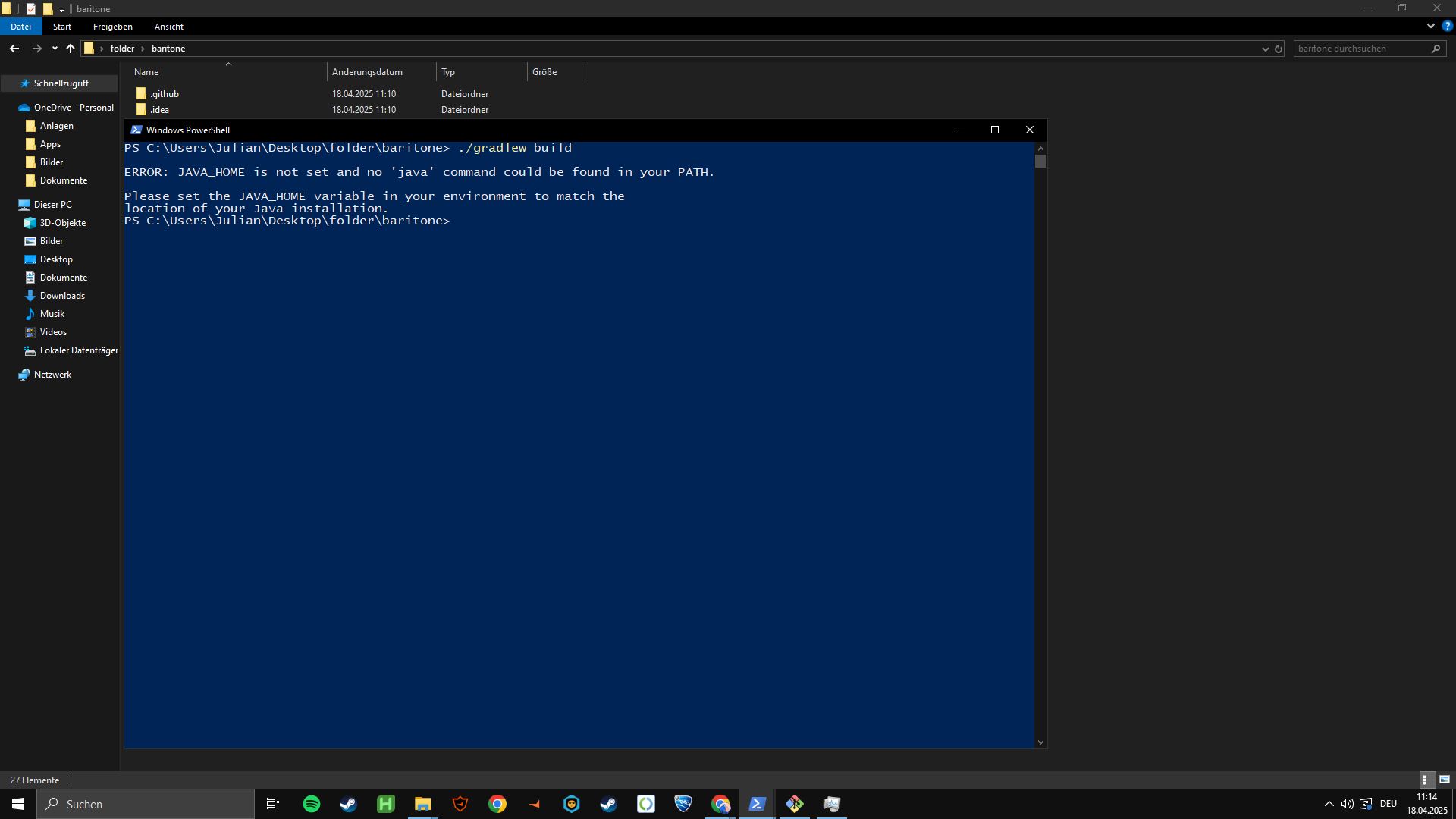Expand breadcrumb chevron after folder
The height and width of the screenshot is (819, 1456).
pos(143,49)
